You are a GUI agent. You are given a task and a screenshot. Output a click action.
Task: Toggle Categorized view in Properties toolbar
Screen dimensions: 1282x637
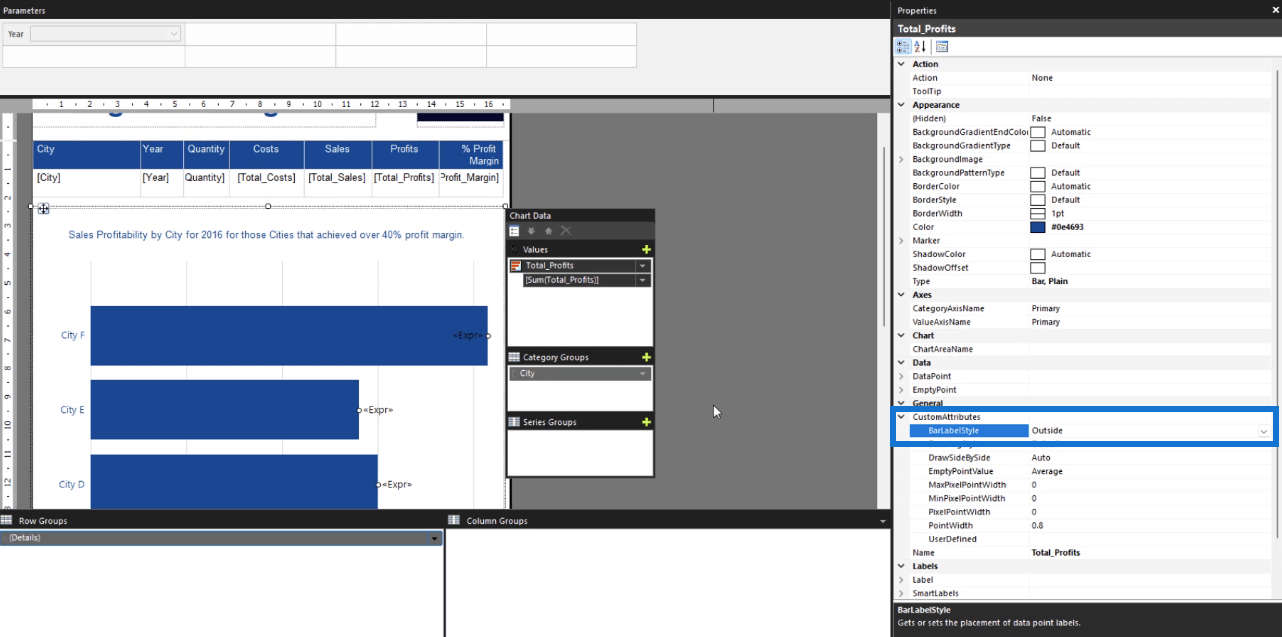904,47
